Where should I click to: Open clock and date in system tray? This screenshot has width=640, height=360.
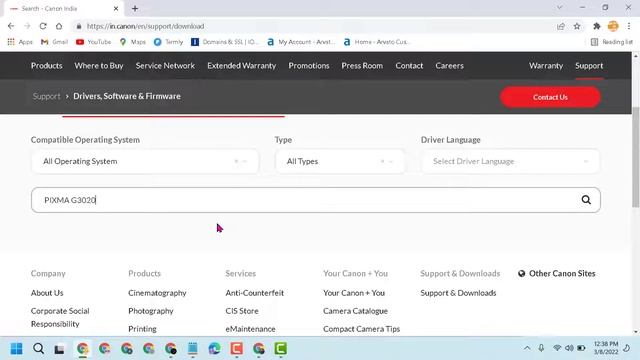[606, 348]
